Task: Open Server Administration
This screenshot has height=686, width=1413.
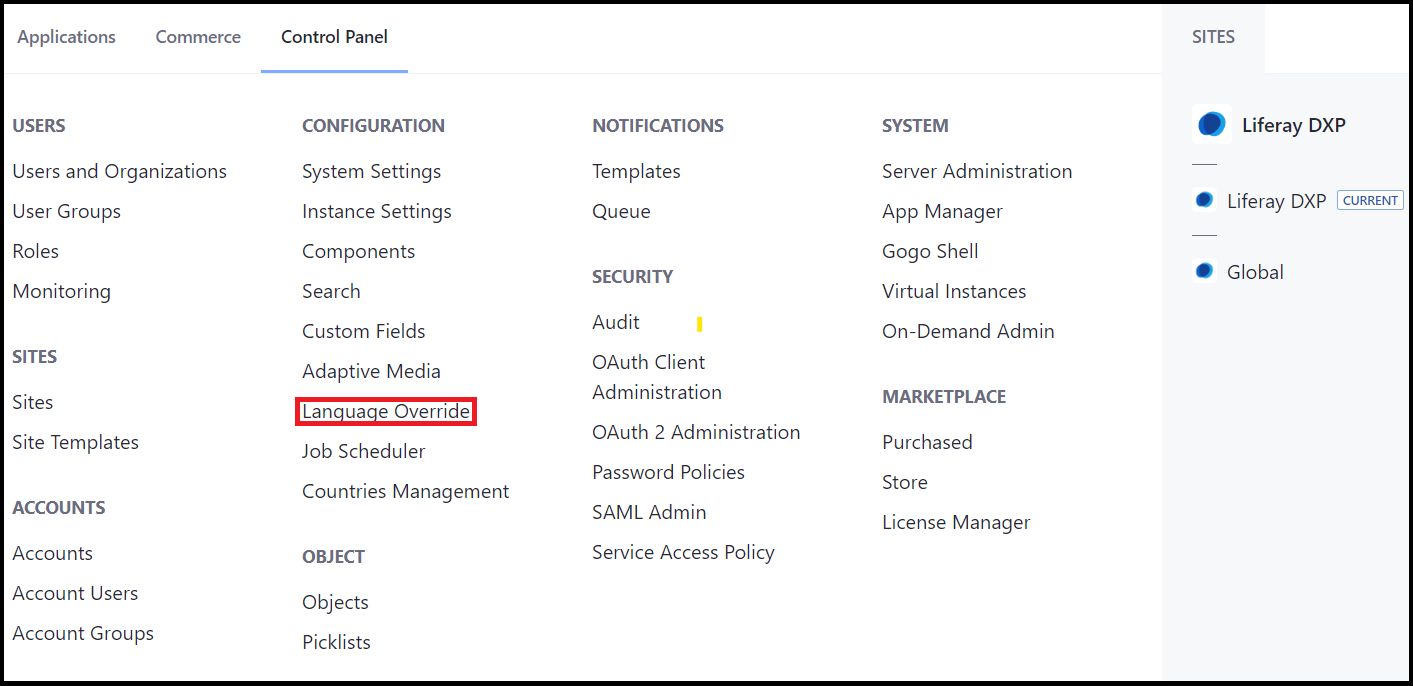Action: (x=977, y=171)
